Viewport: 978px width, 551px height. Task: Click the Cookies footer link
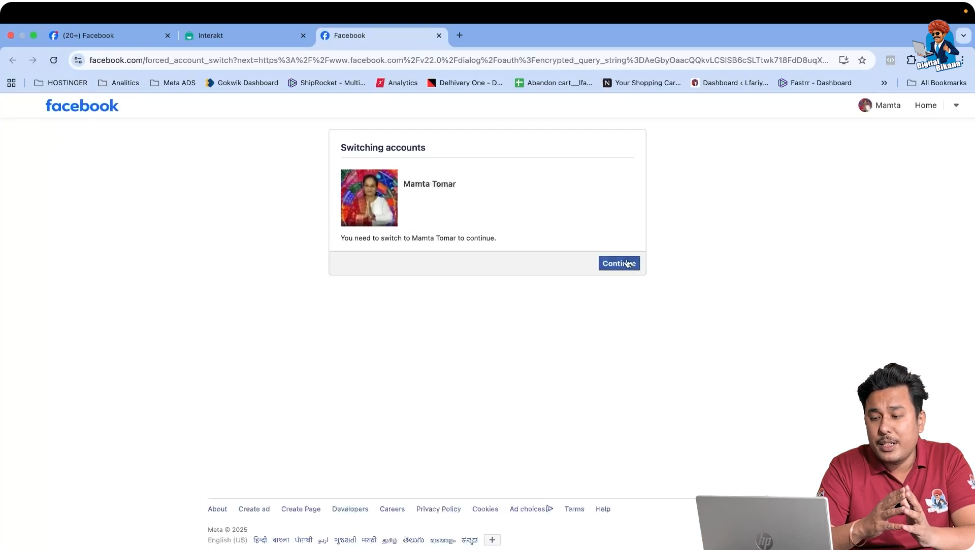click(x=485, y=509)
